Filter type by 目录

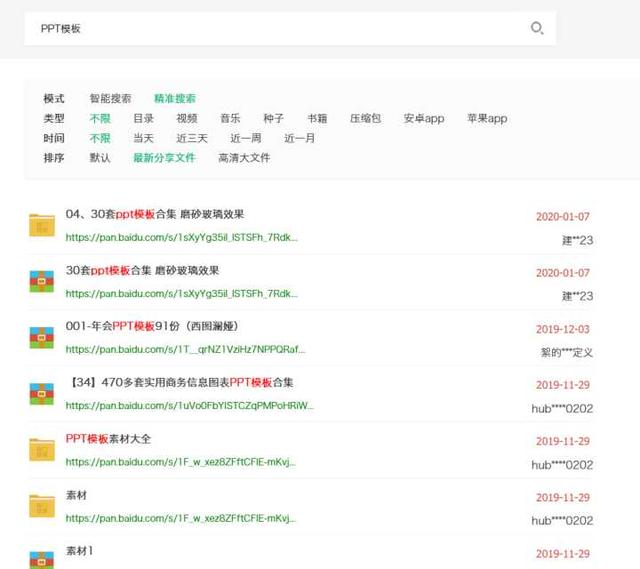tap(143, 118)
